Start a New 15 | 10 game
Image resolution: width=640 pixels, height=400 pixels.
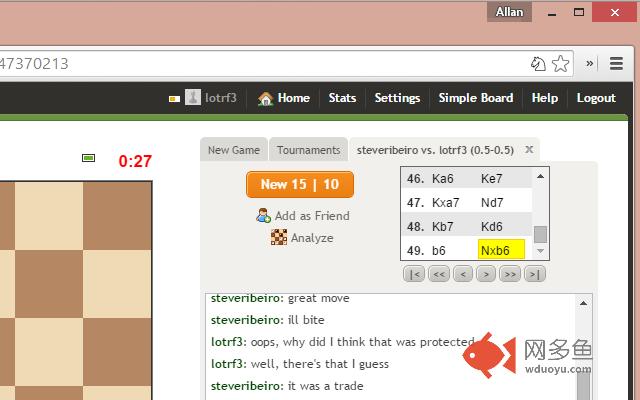coord(300,184)
